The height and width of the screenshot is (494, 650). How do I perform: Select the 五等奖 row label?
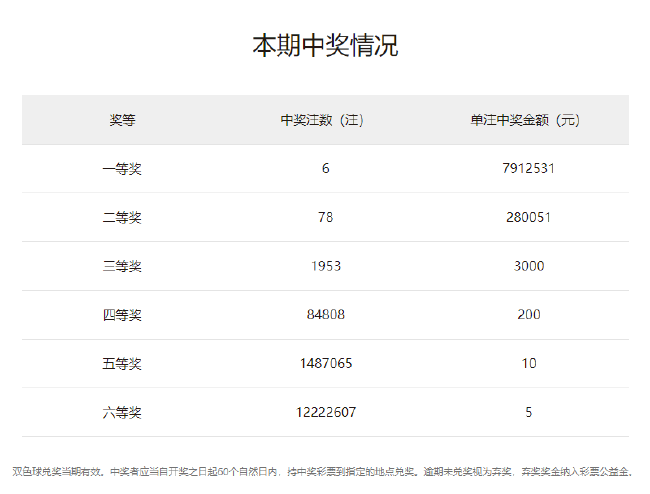[122, 363]
